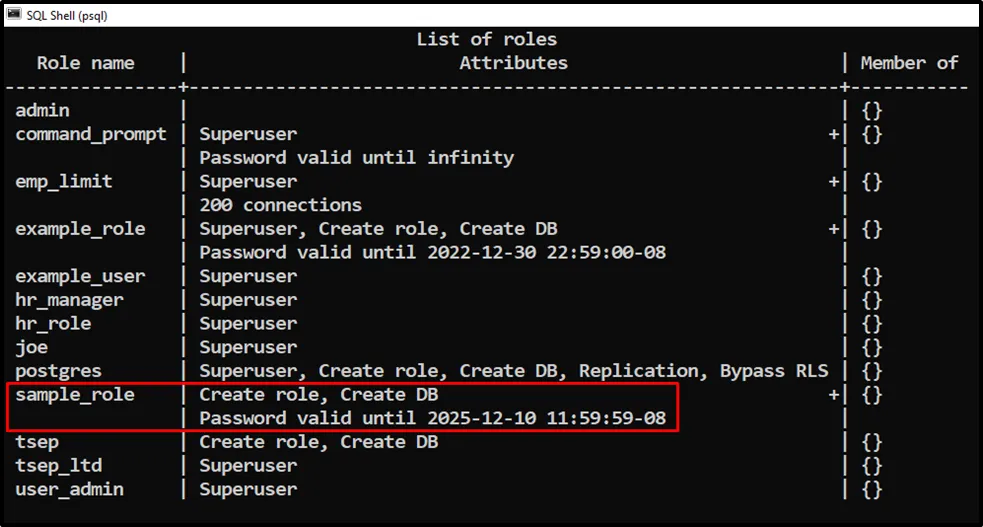
Task: Click the 2025-12-10 password expiry line
Action: point(432,418)
